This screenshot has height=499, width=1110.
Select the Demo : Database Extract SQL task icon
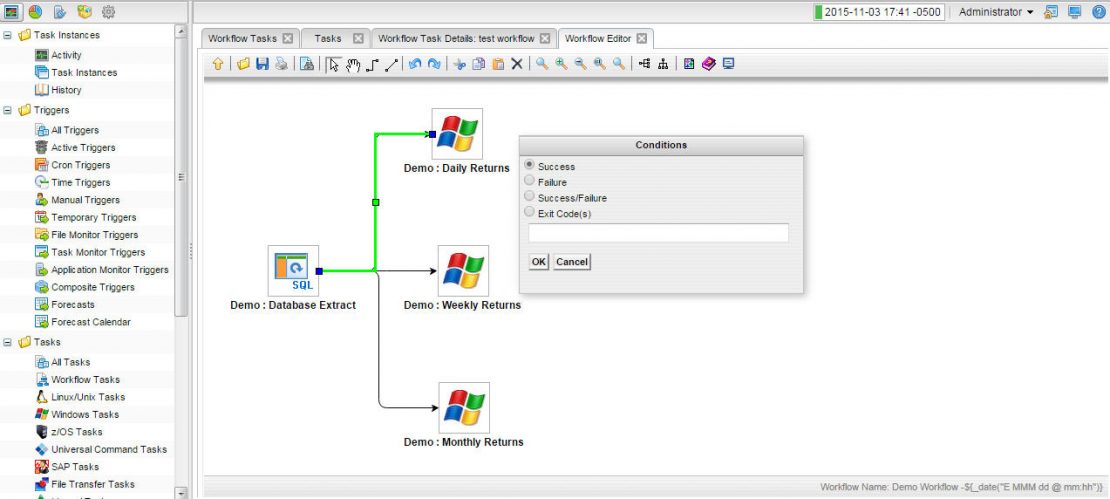[293, 270]
